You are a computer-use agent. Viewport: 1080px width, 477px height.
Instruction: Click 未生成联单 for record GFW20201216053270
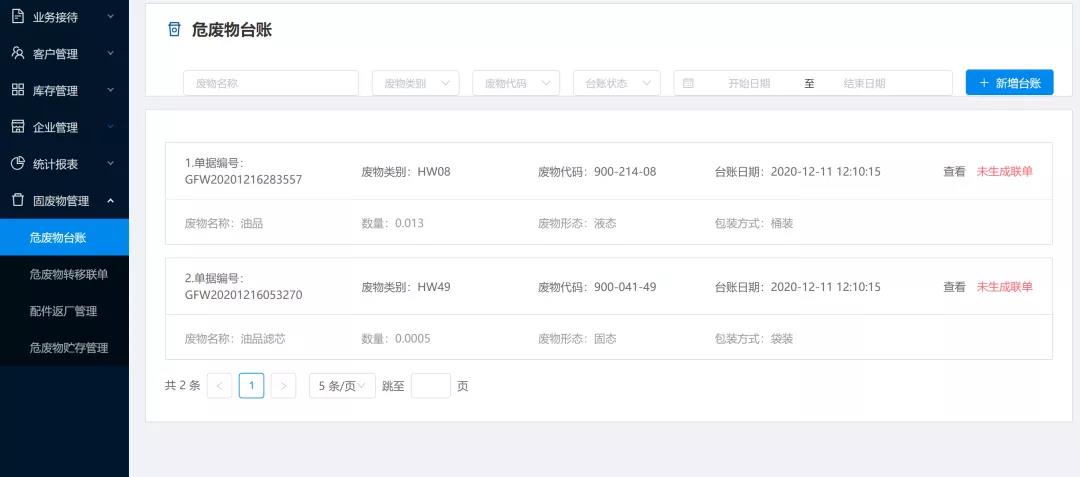(1004, 287)
